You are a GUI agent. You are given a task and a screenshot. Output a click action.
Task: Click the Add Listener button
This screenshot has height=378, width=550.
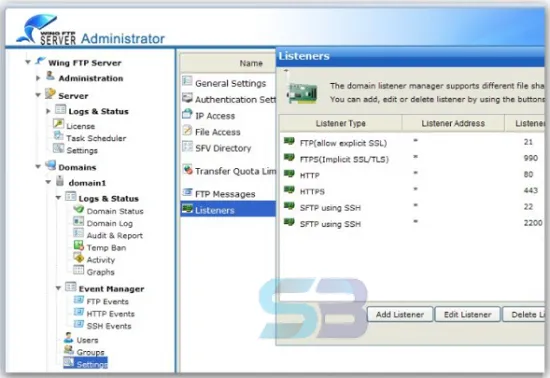400,315
